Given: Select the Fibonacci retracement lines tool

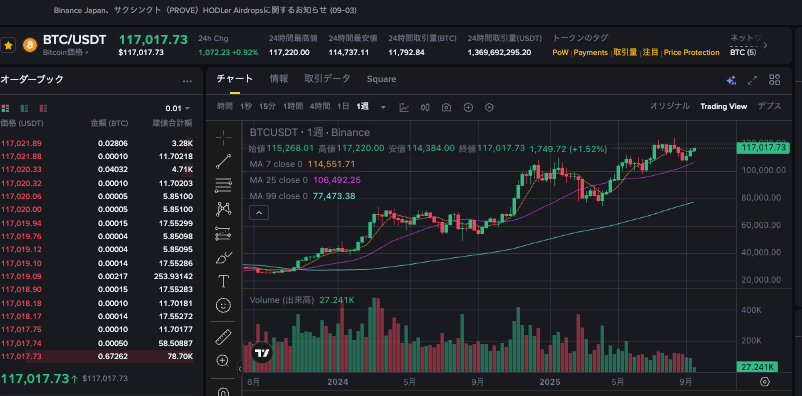Looking at the screenshot, I should (x=224, y=185).
